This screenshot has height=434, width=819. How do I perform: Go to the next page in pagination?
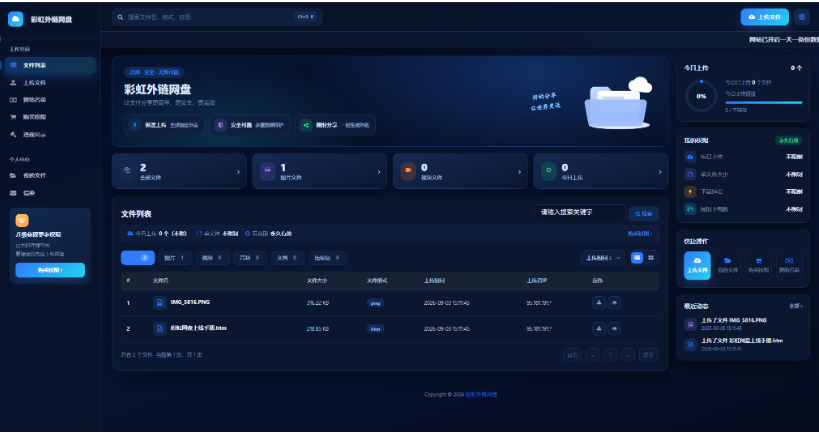tap(628, 355)
